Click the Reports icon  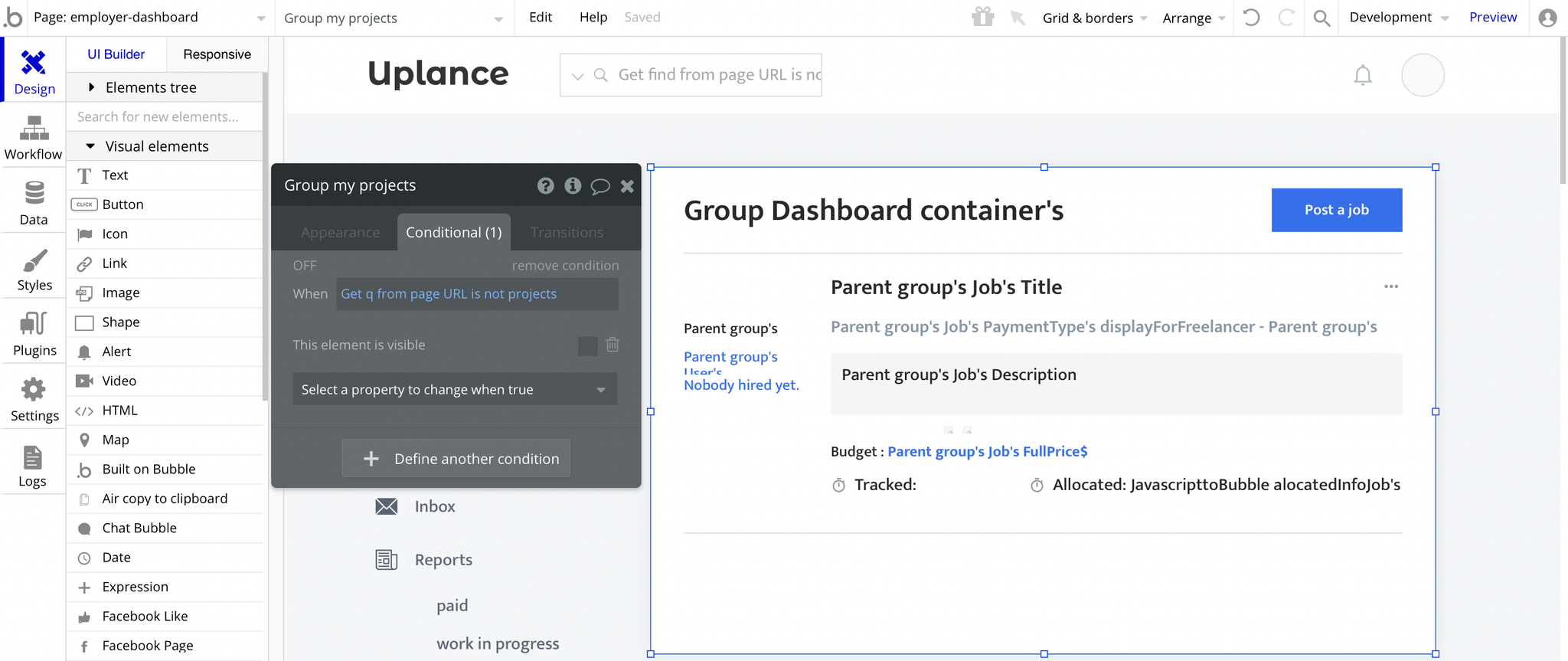point(387,560)
